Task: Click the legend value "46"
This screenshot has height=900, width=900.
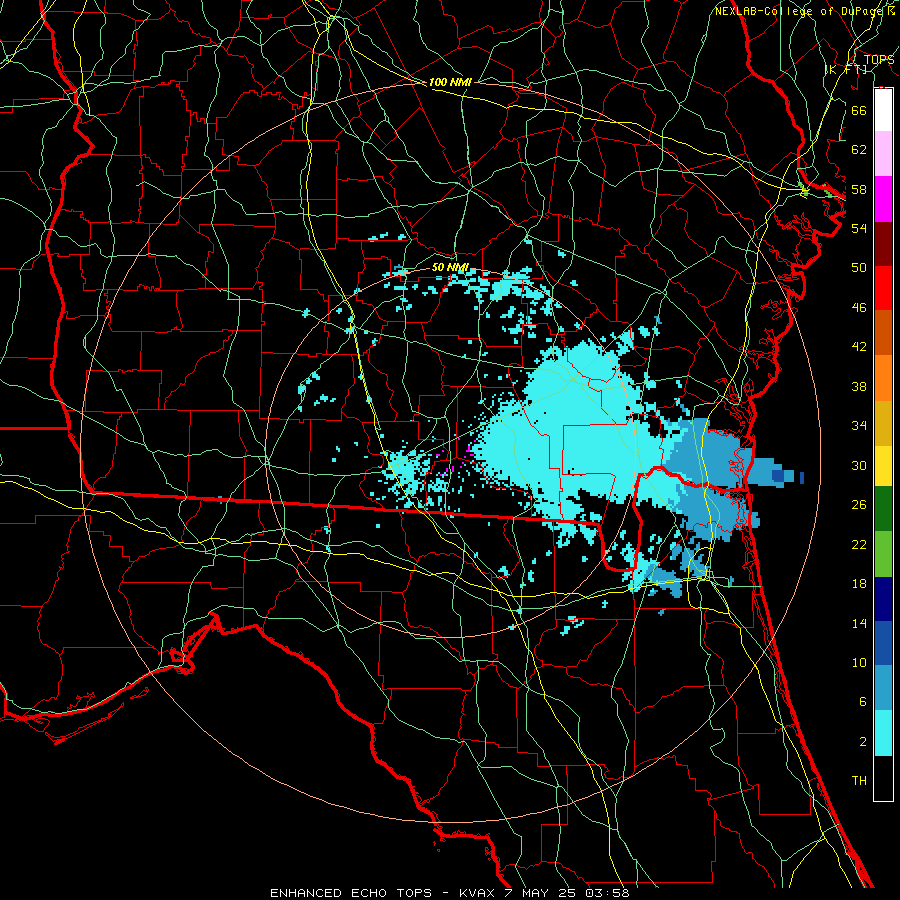Action: pyautogui.click(x=859, y=308)
